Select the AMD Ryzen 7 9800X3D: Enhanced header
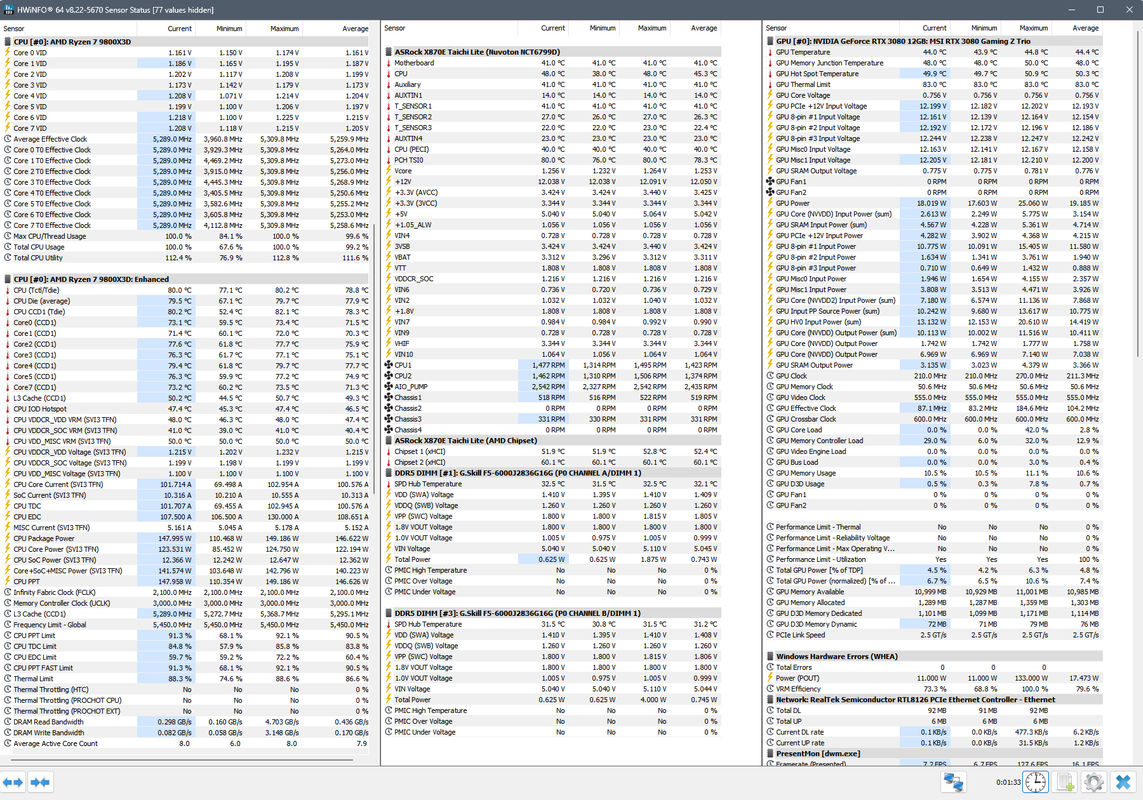Viewport: 1143px width, 800px height. 187,279
